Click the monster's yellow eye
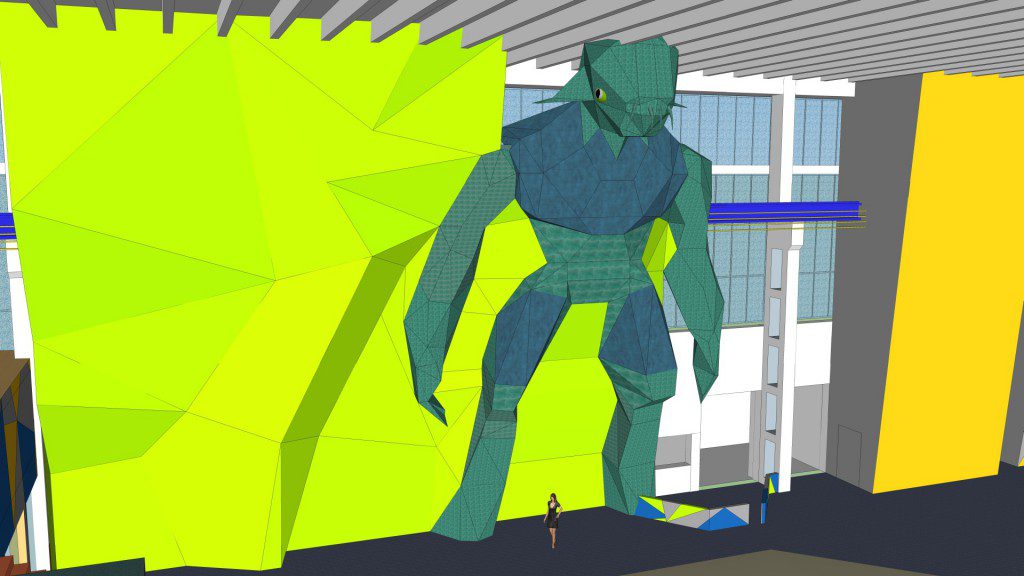1024x576 pixels. click(600, 95)
